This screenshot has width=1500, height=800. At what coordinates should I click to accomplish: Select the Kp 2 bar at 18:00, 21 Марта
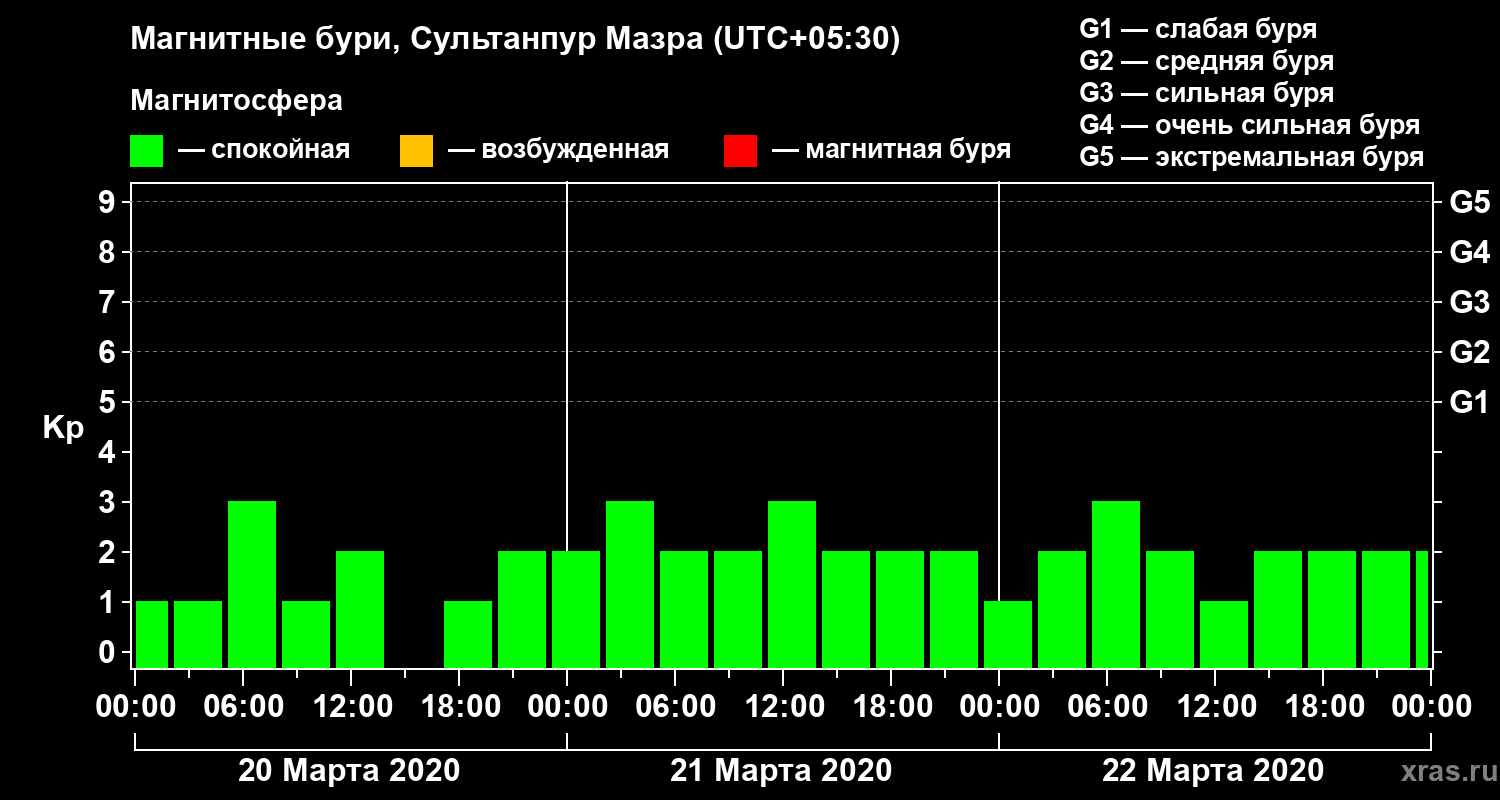pyautogui.click(x=900, y=609)
